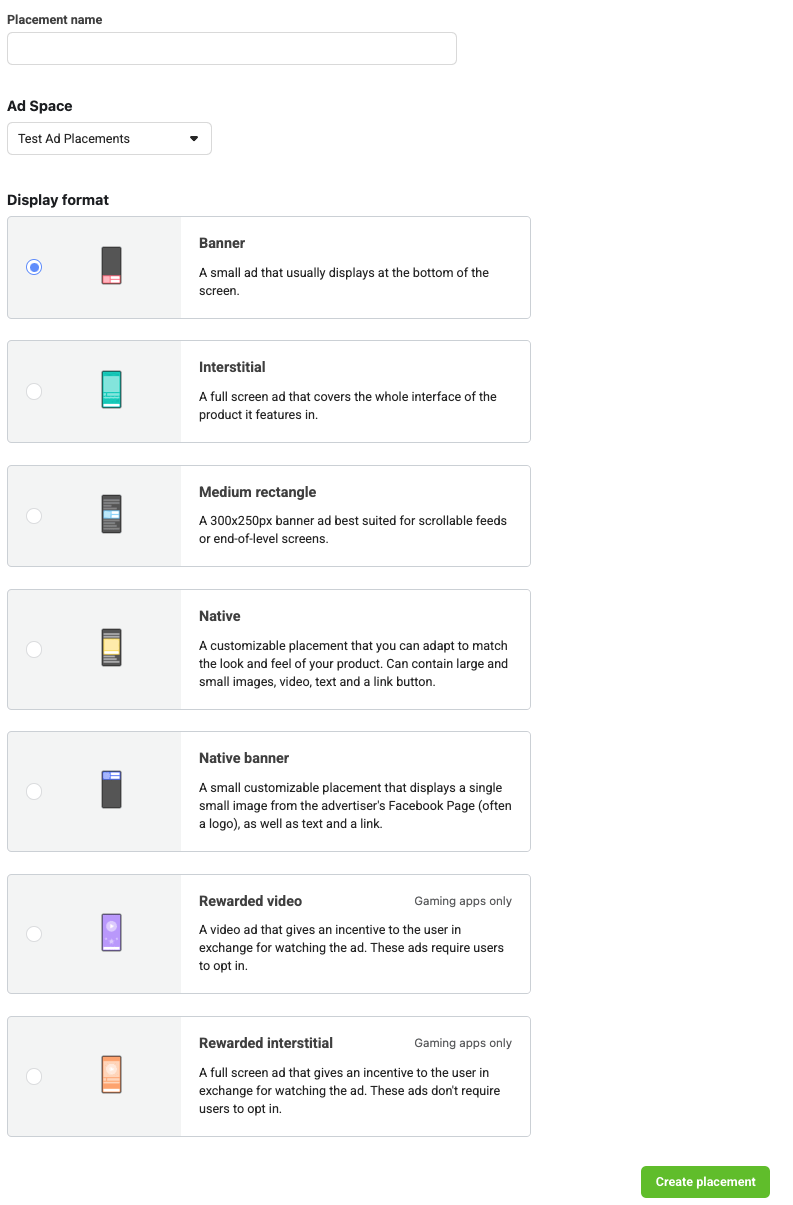Viewport: 793px width, 1205px height.
Task: Pick the Rewarded interstitial radio button
Action: [x=34, y=1076]
